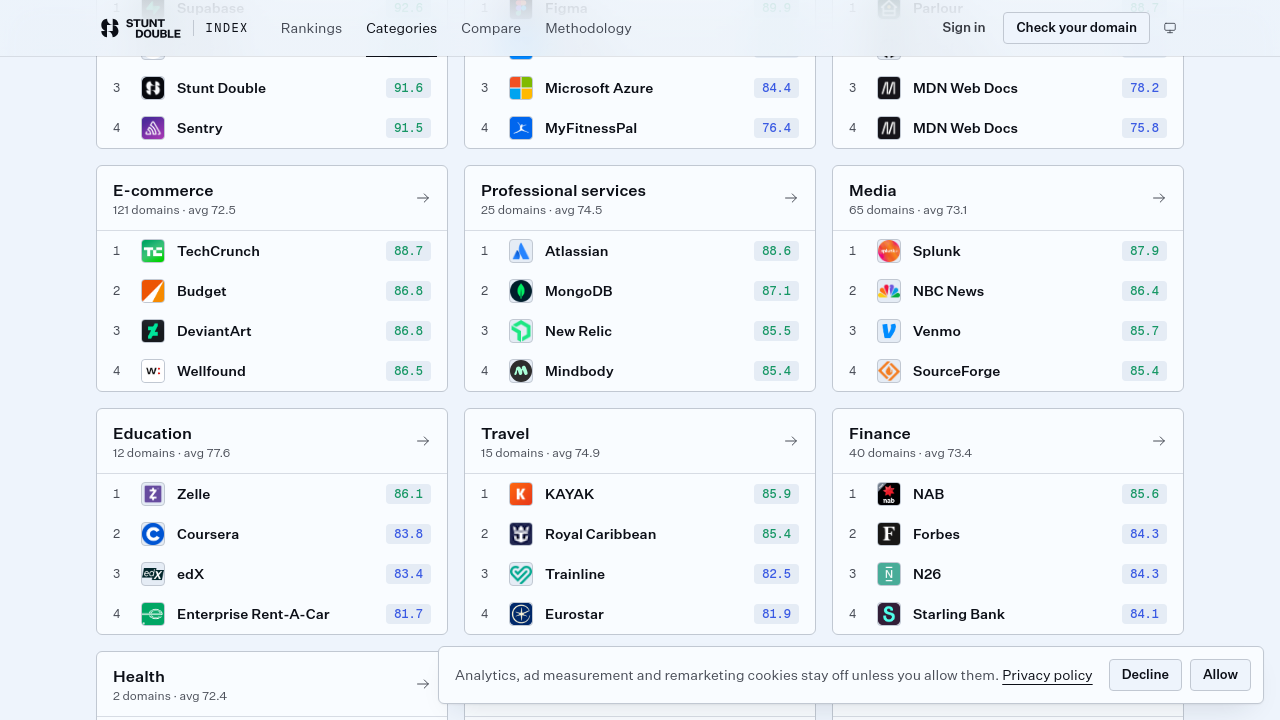Click the TechCrunch logo icon
Image resolution: width=1280 pixels, height=720 pixels.
click(153, 251)
